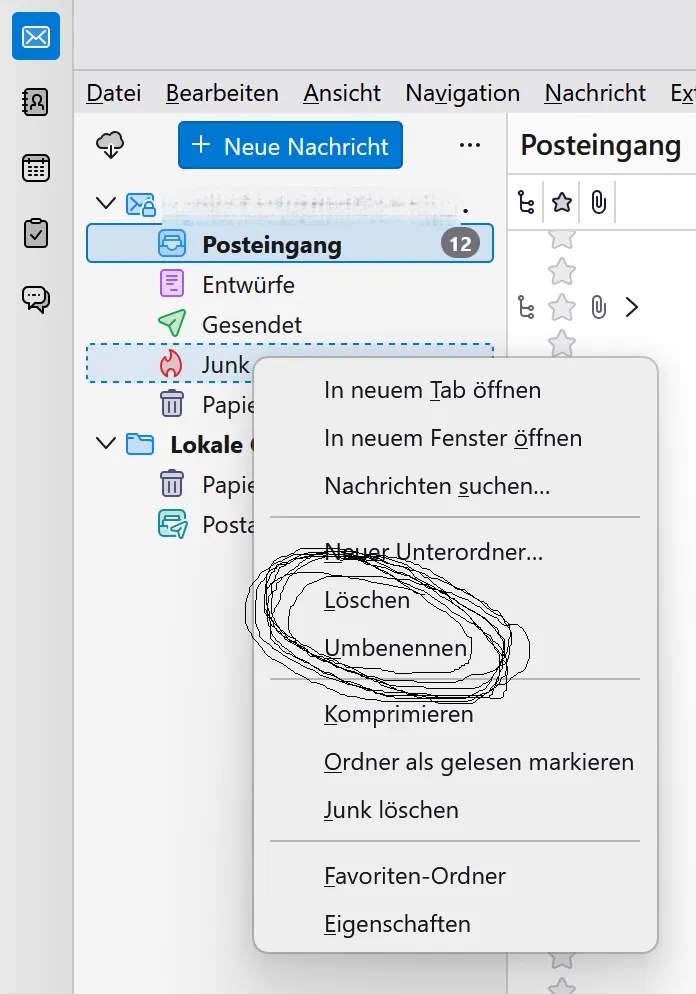Open the Address Book space
The width and height of the screenshot is (696, 994).
[x=35, y=103]
